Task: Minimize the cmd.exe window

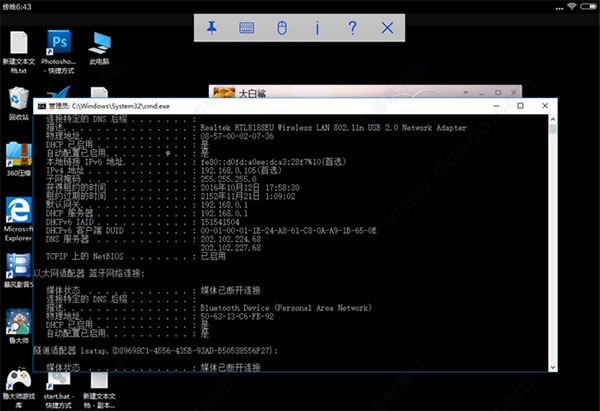Action: (x=496, y=106)
